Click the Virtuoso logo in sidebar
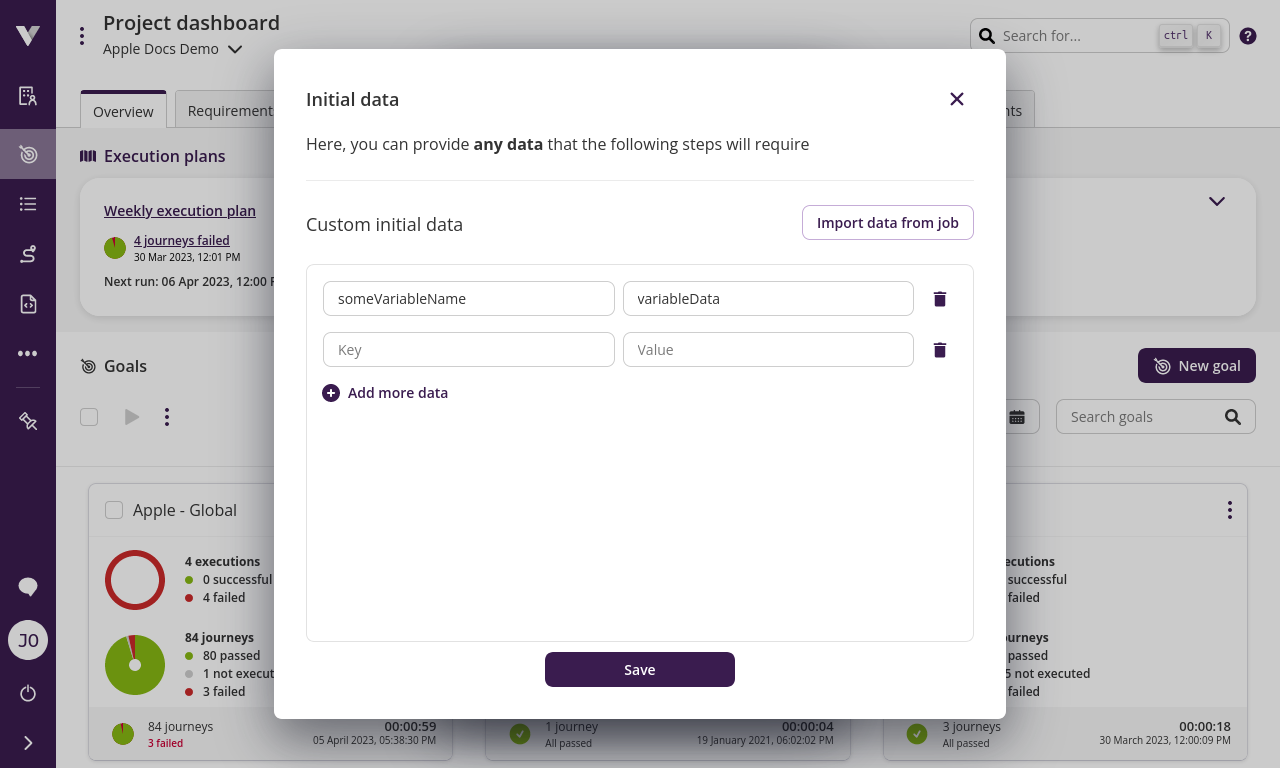The height and width of the screenshot is (768, 1280). [28, 36]
